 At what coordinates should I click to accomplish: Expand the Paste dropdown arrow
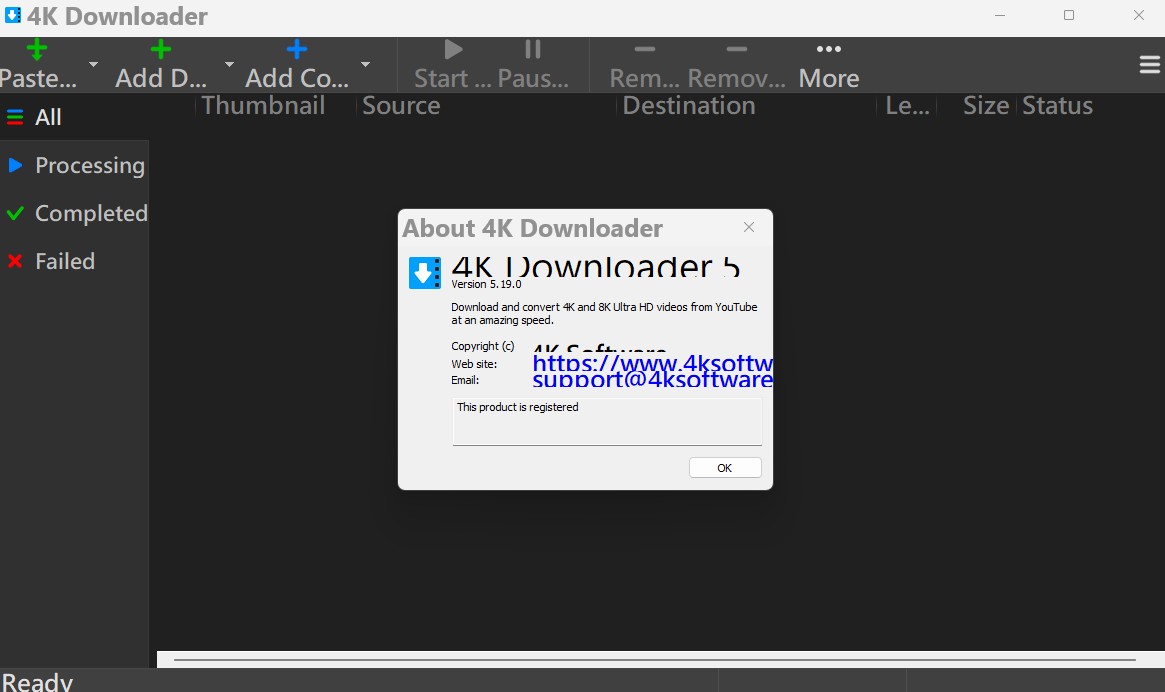click(x=93, y=65)
